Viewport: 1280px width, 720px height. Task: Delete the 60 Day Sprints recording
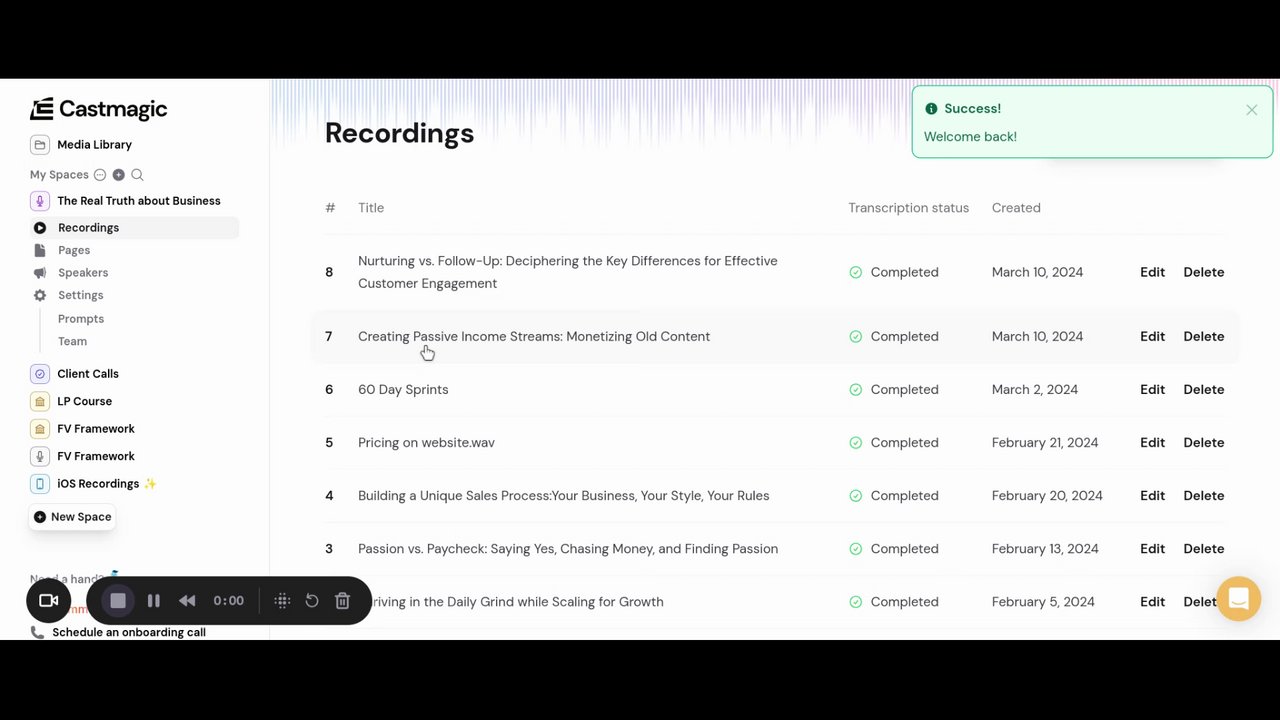1203,389
